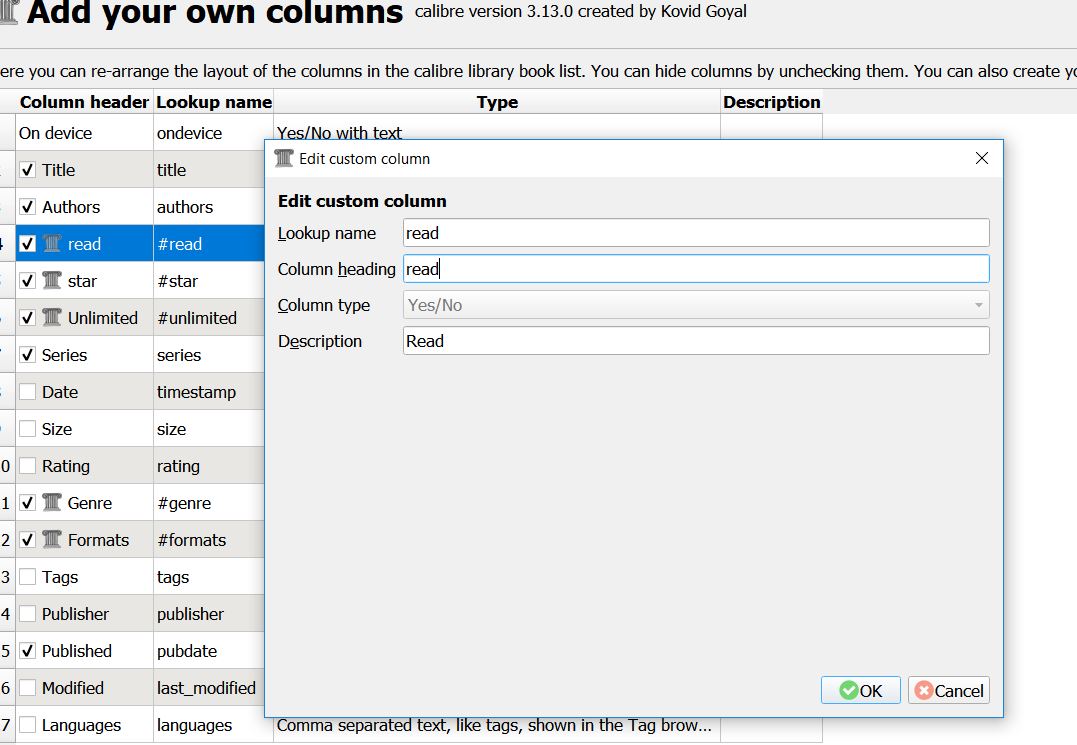Screen dimensions: 1077x745
Task: Uncheck the Authors column checkbox
Action: pyautogui.click(x=27, y=207)
